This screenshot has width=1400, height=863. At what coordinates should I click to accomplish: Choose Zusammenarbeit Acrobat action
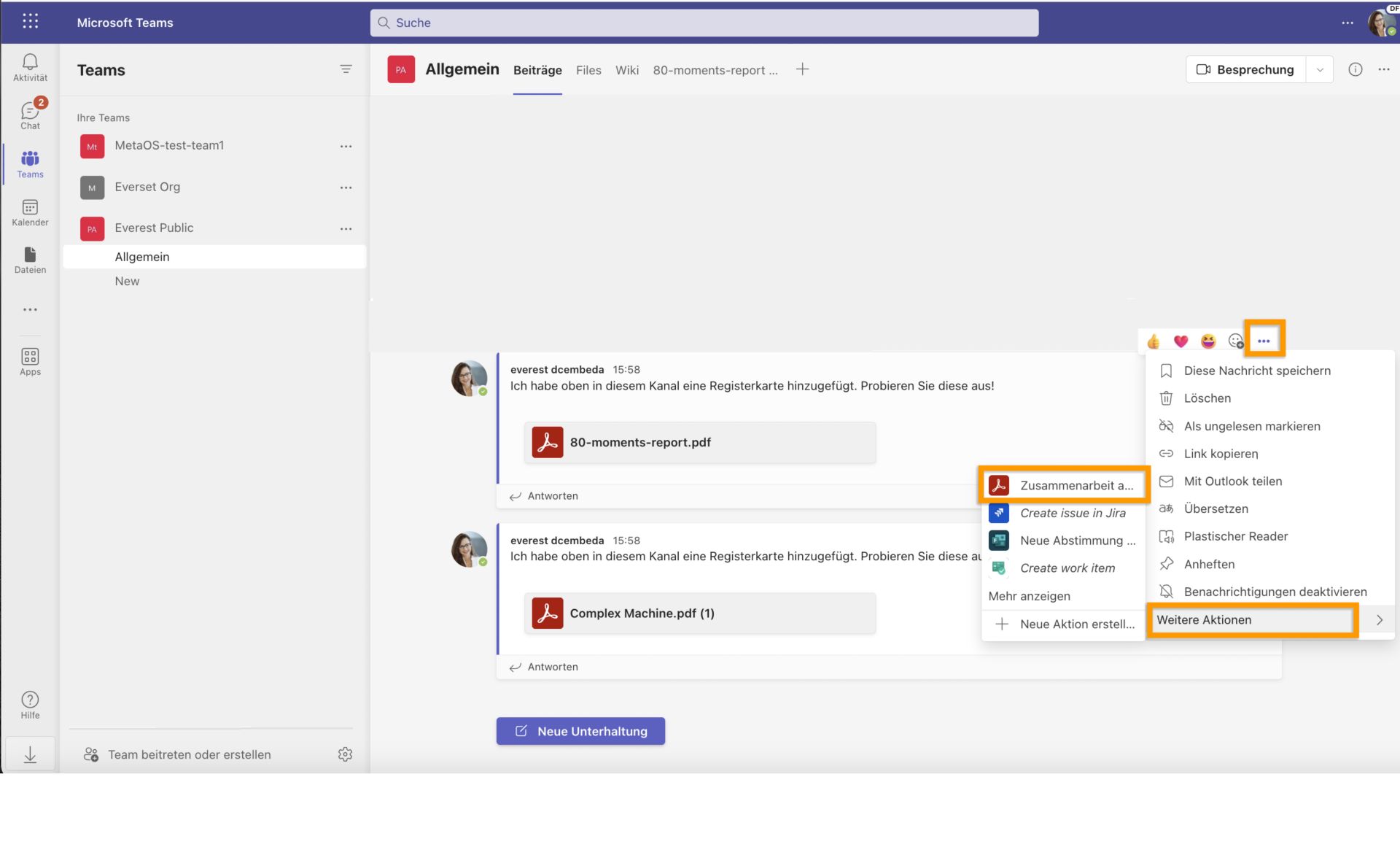click(x=1063, y=485)
